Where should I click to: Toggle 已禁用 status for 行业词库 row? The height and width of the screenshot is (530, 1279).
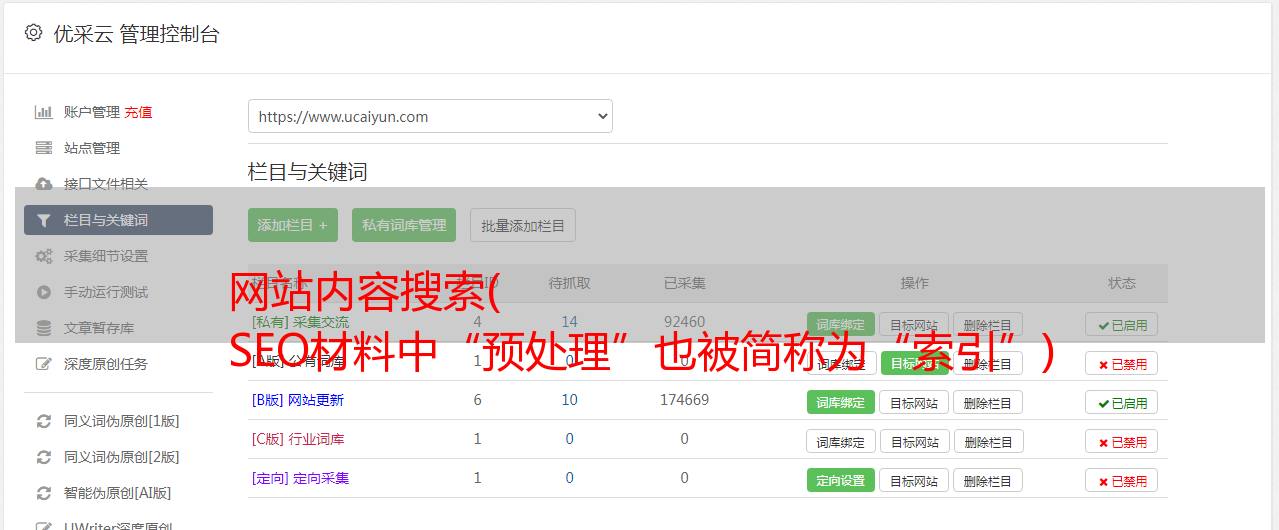pos(1121,441)
